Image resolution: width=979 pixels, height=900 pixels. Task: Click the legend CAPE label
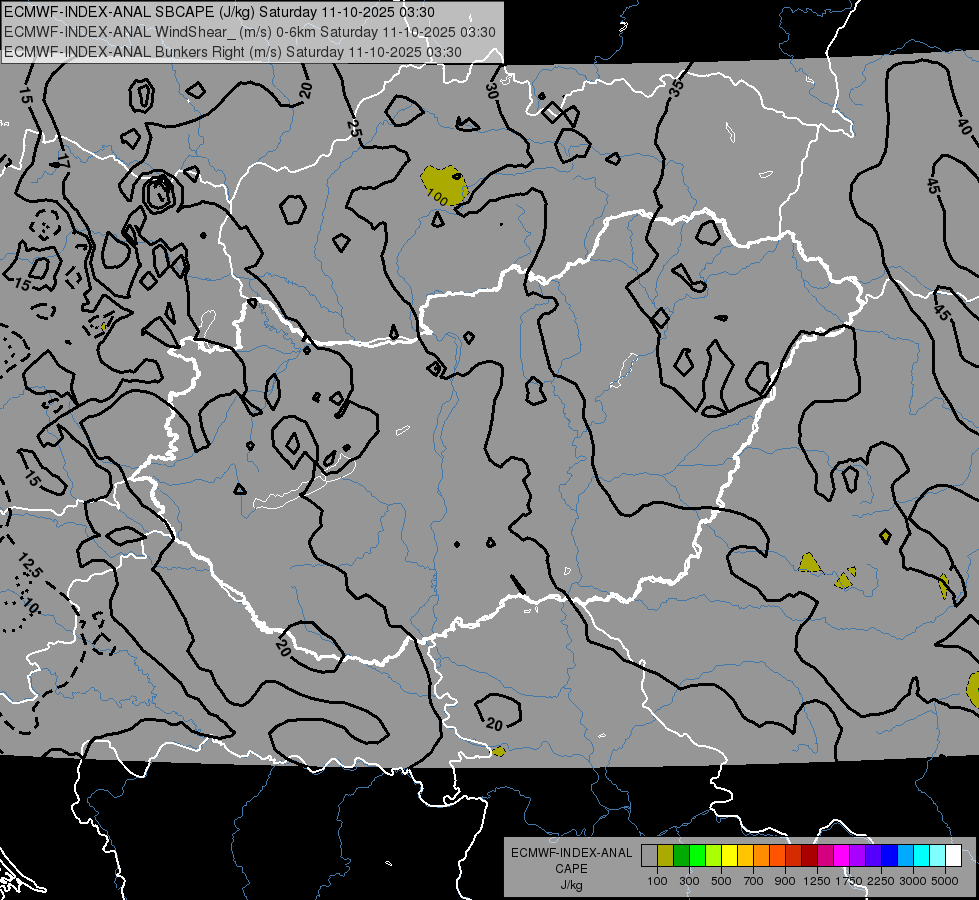[571, 869]
